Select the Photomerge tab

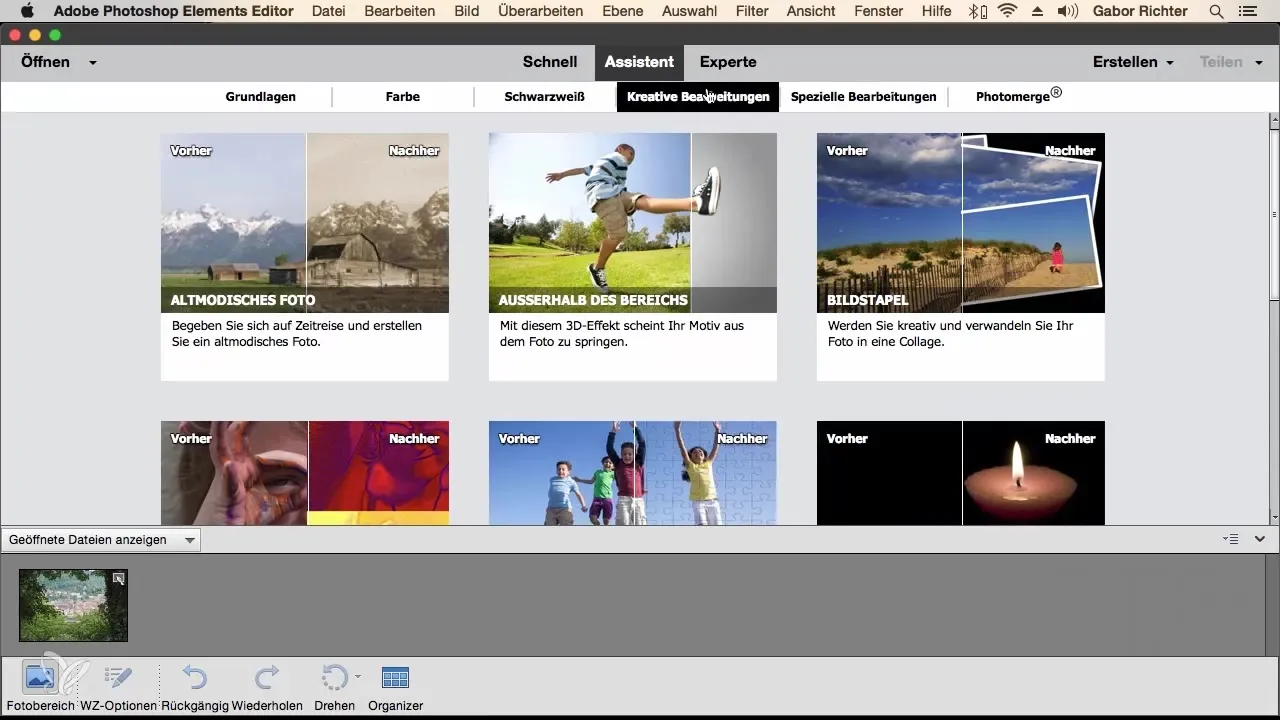(1019, 97)
